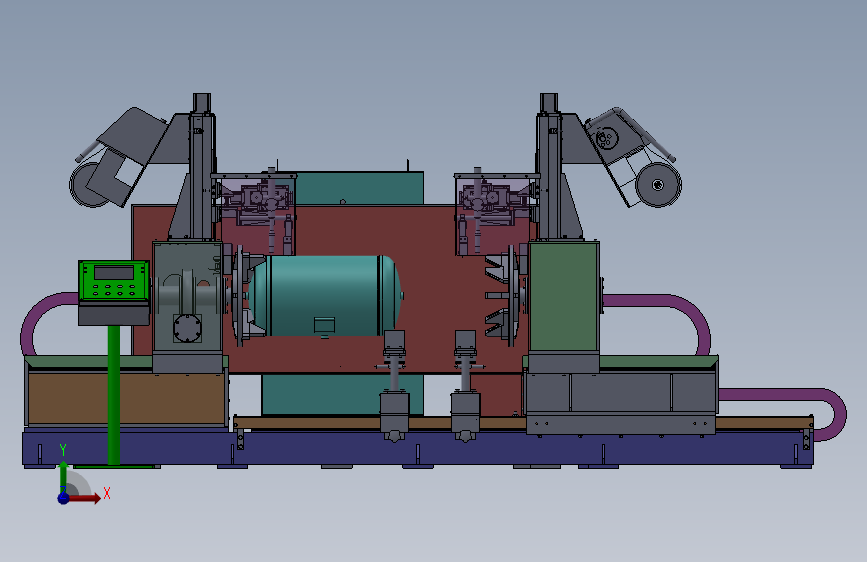Select the top of the right vertical column
This screenshot has height=562, width=867.
pyautogui.click(x=549, y=102)
